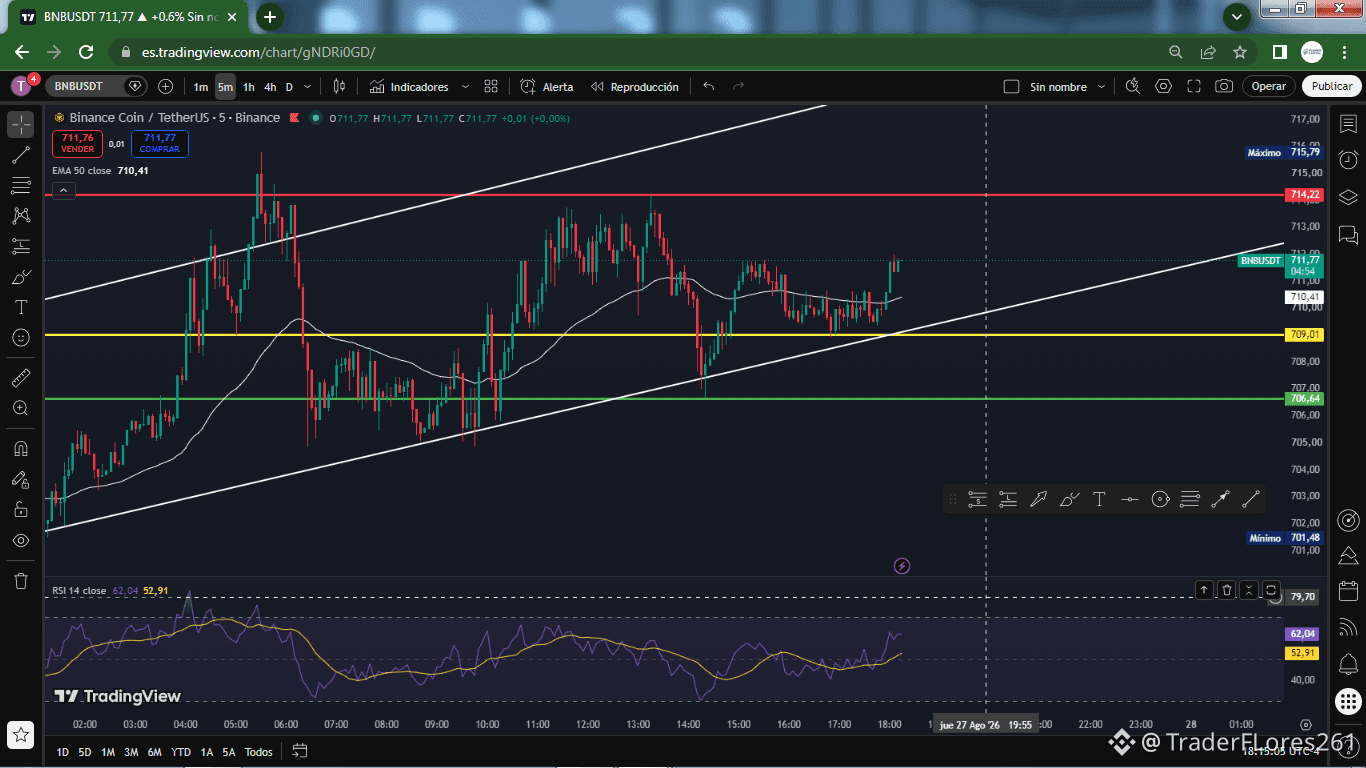Open the watchlist panel in right sidebar
Image resolution: width=1366 pixels, height=768 pixels.
1348,124
